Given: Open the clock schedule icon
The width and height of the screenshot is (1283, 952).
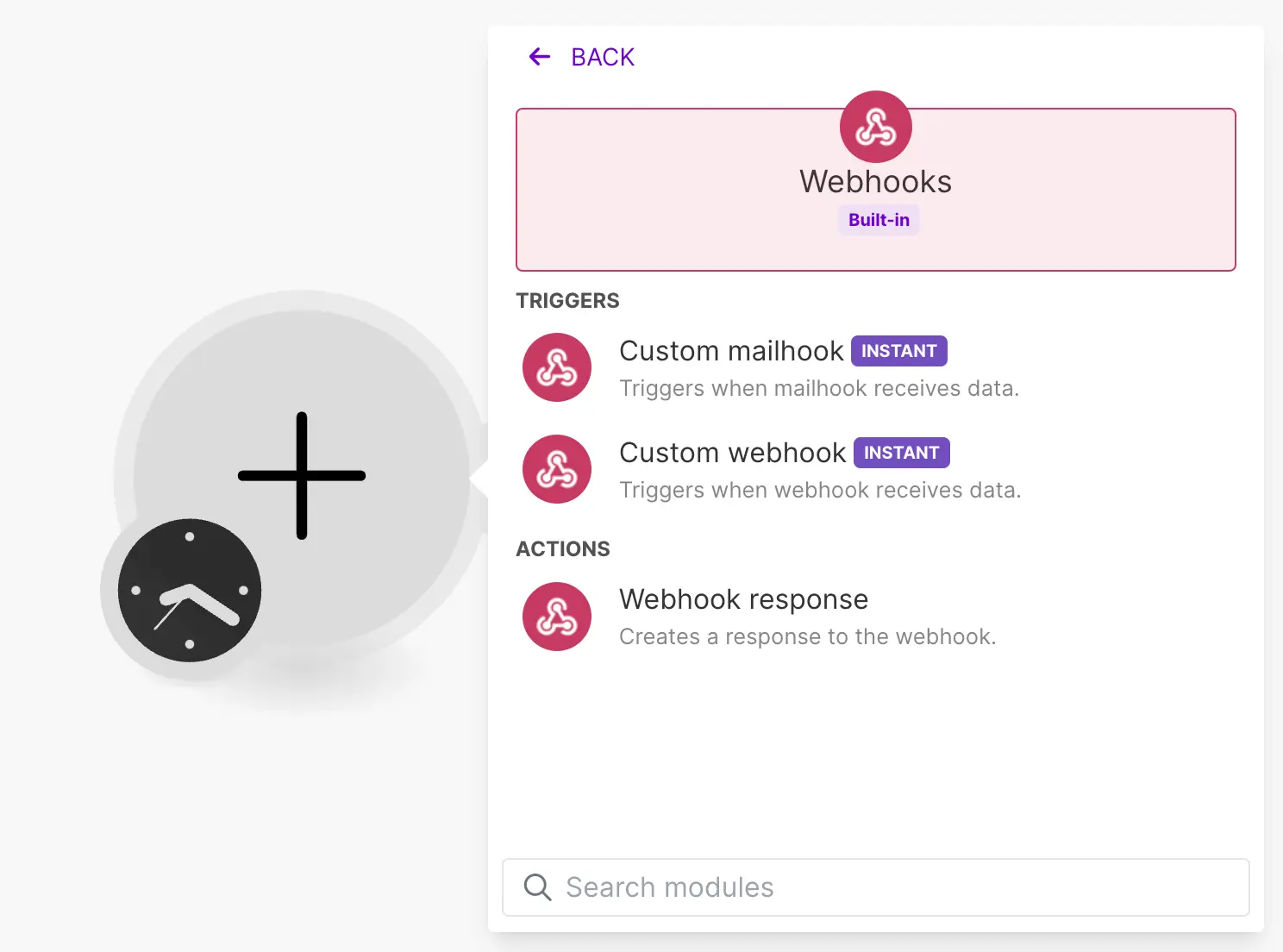Looking at the screenshot, I should click(x=190, y=591).
